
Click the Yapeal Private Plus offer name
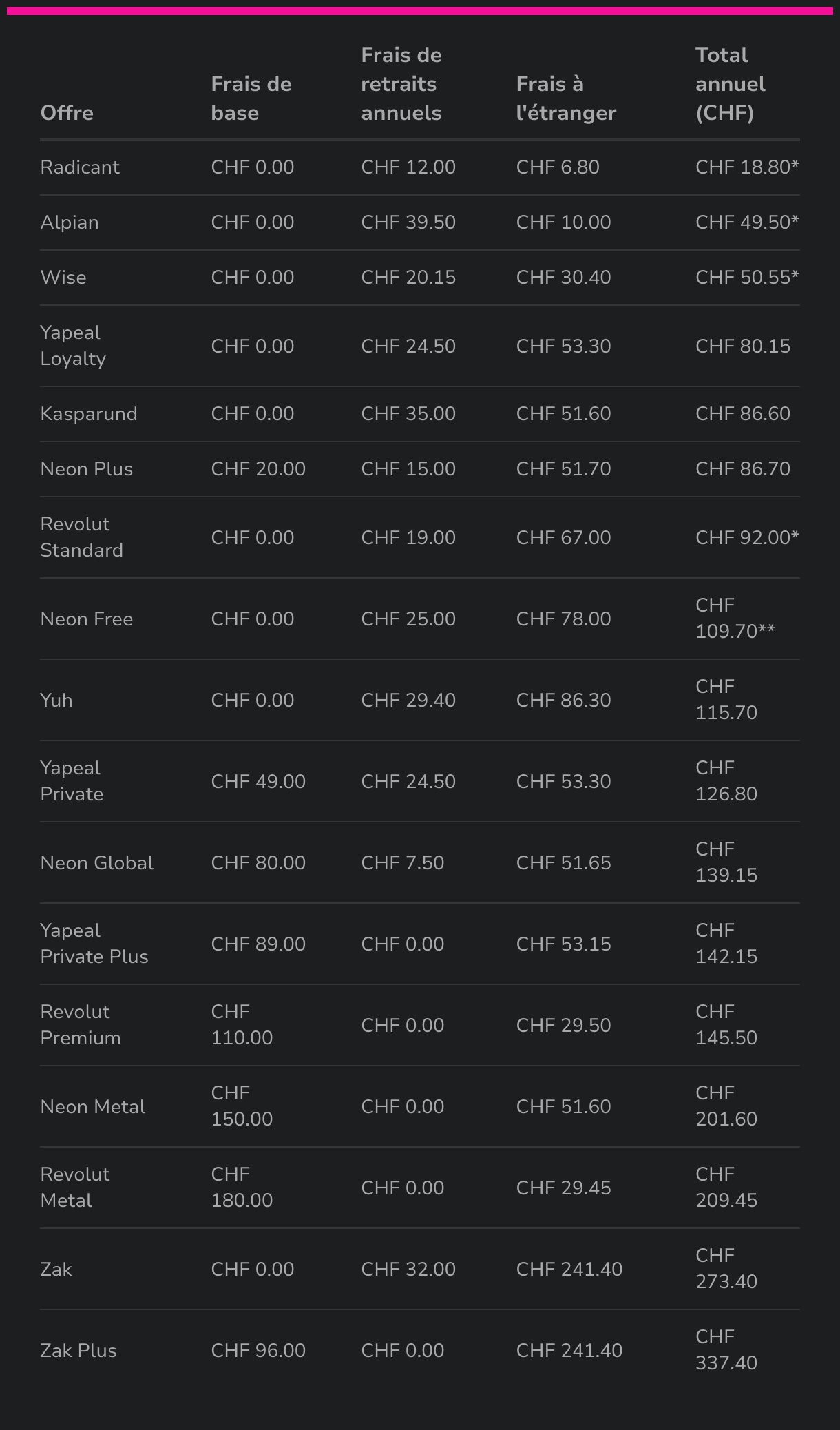[x=94, y=944]
